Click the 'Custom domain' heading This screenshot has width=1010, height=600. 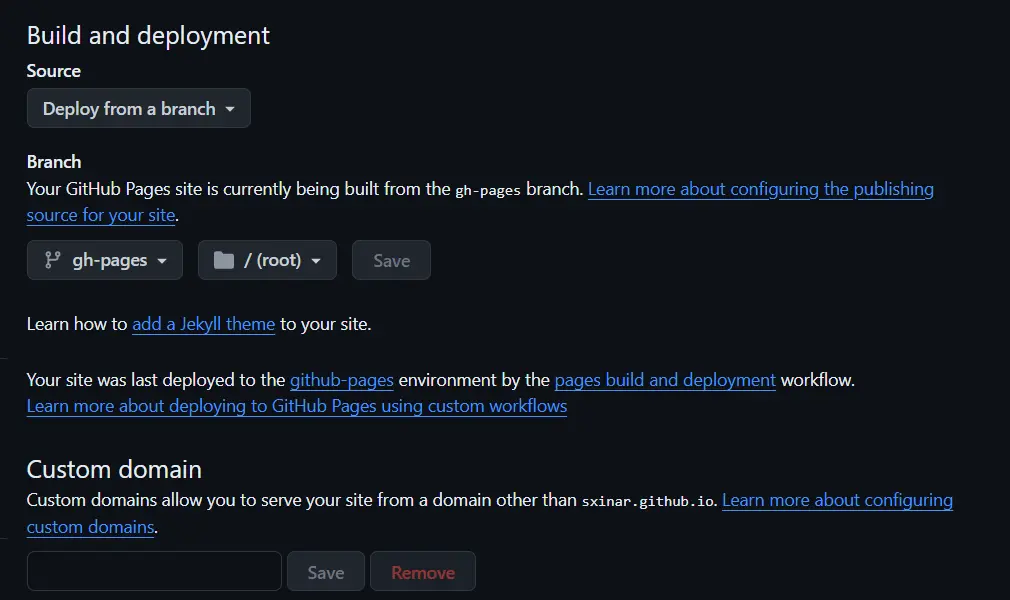click(114, 469)
